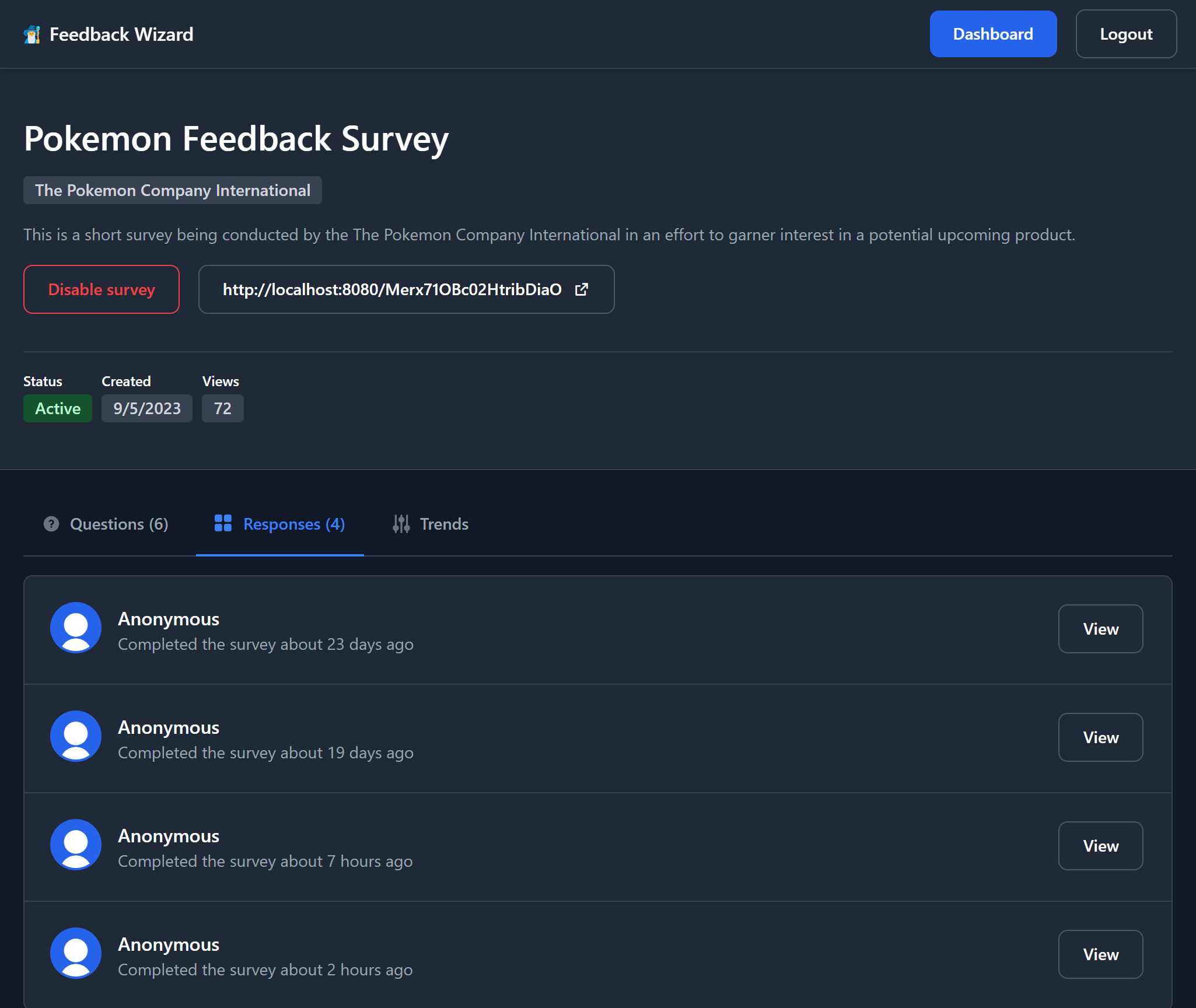Viewport: 1196px width, 1008px height.
Task: View the response completed 7 hours ago
Action: pyautogui.click(x=1100, y=846)
